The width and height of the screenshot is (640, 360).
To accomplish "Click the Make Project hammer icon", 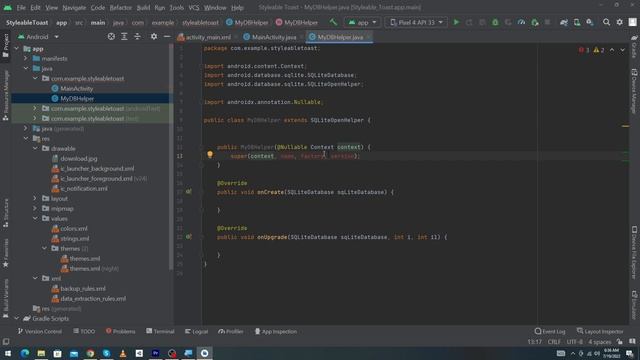I will (333, 22).
